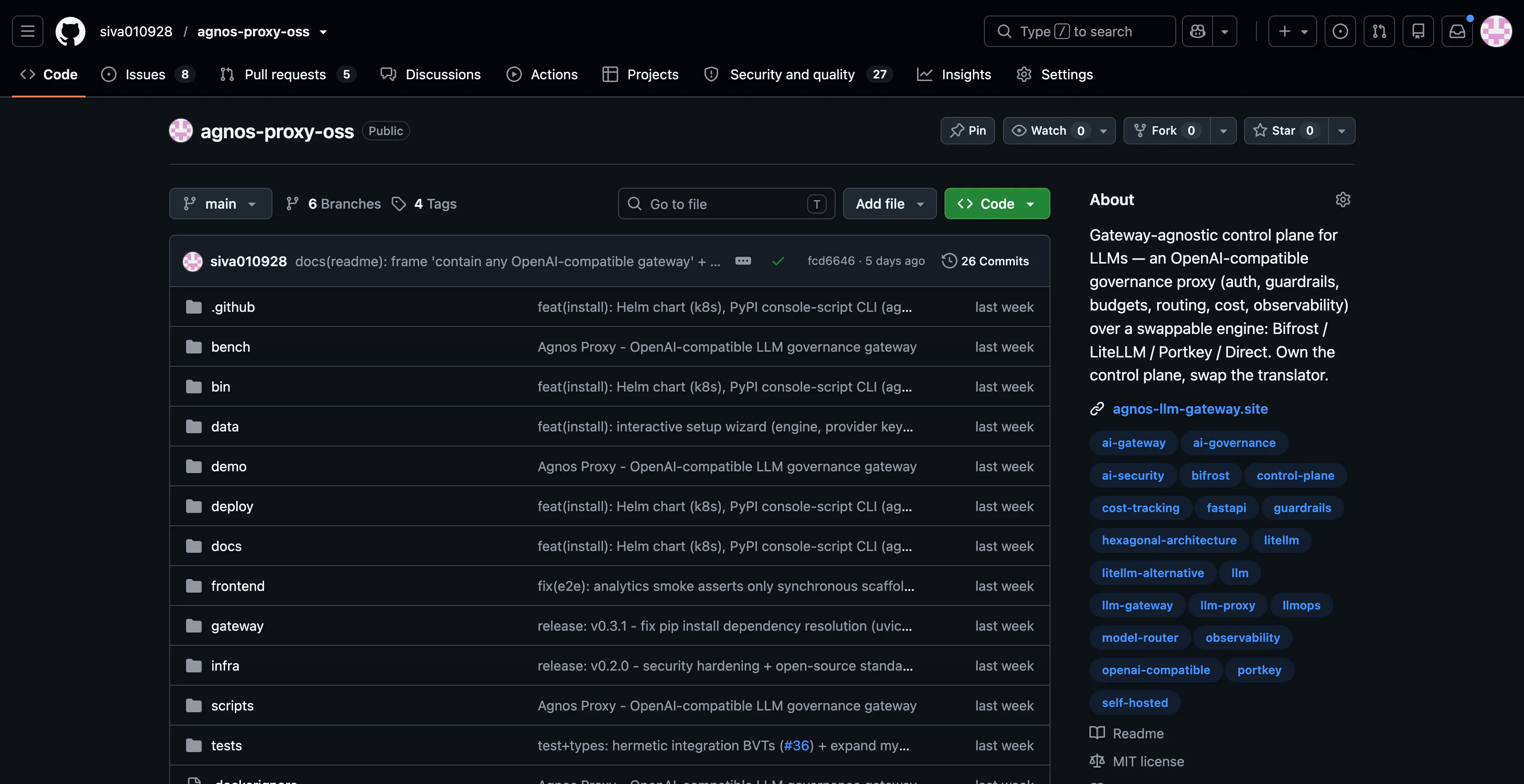Open the frontend folder
This screenshot has height=784, width=1524.
coord(238,586)
